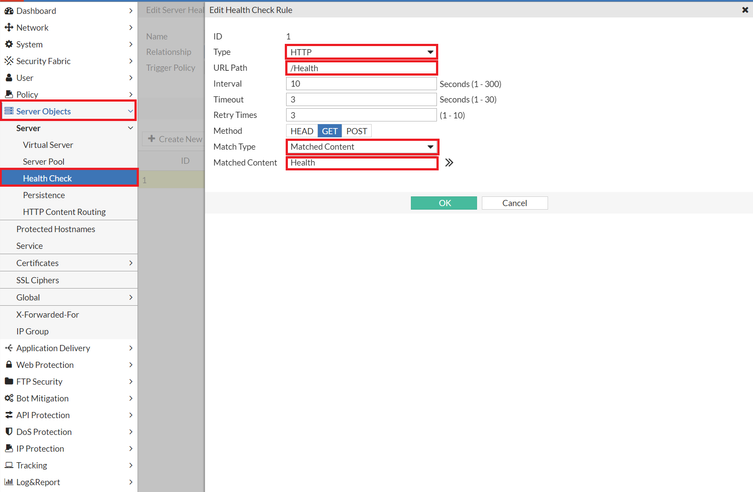Click the Timeout input field

coord(361,99)
